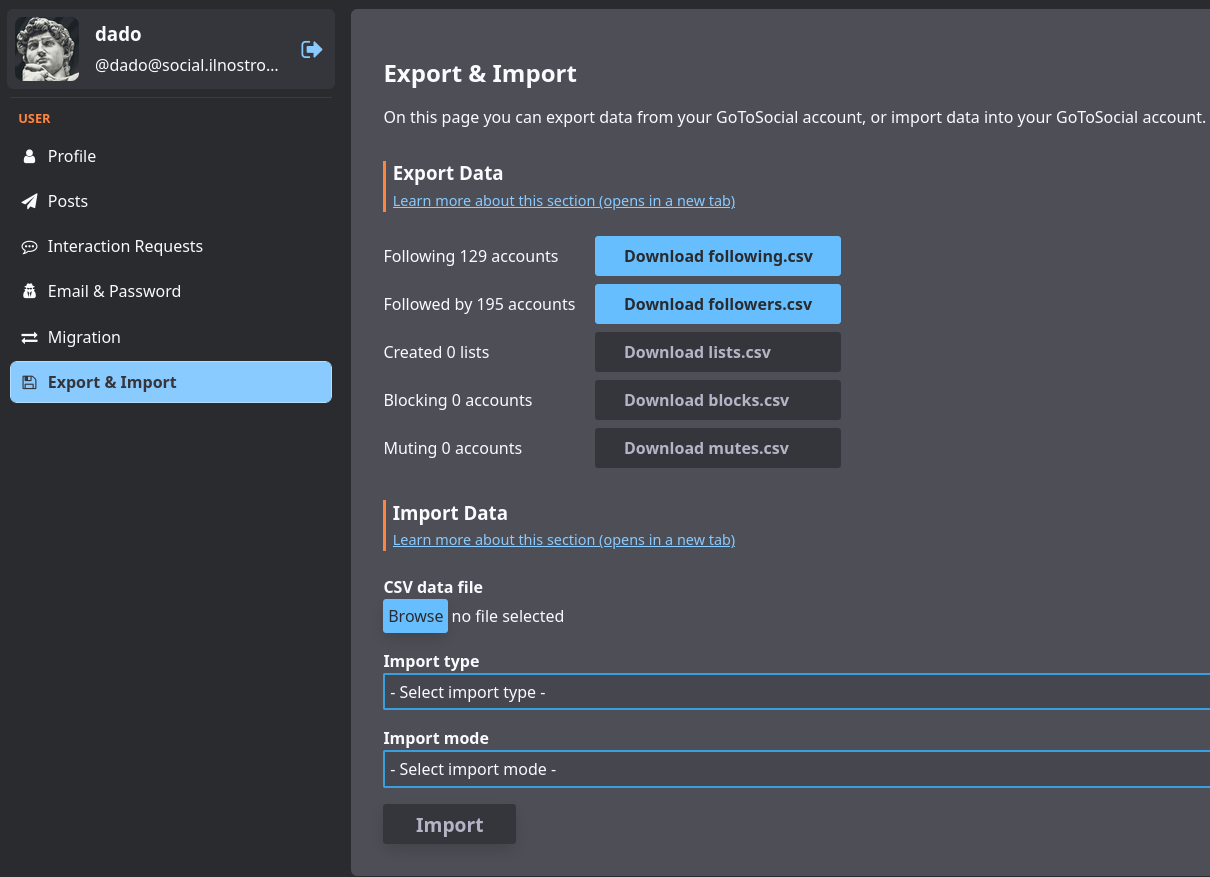Screen dimensions: 1210x877
Task: Click the Interaction Requests speech bubble icon
Action: pos(29,247)
